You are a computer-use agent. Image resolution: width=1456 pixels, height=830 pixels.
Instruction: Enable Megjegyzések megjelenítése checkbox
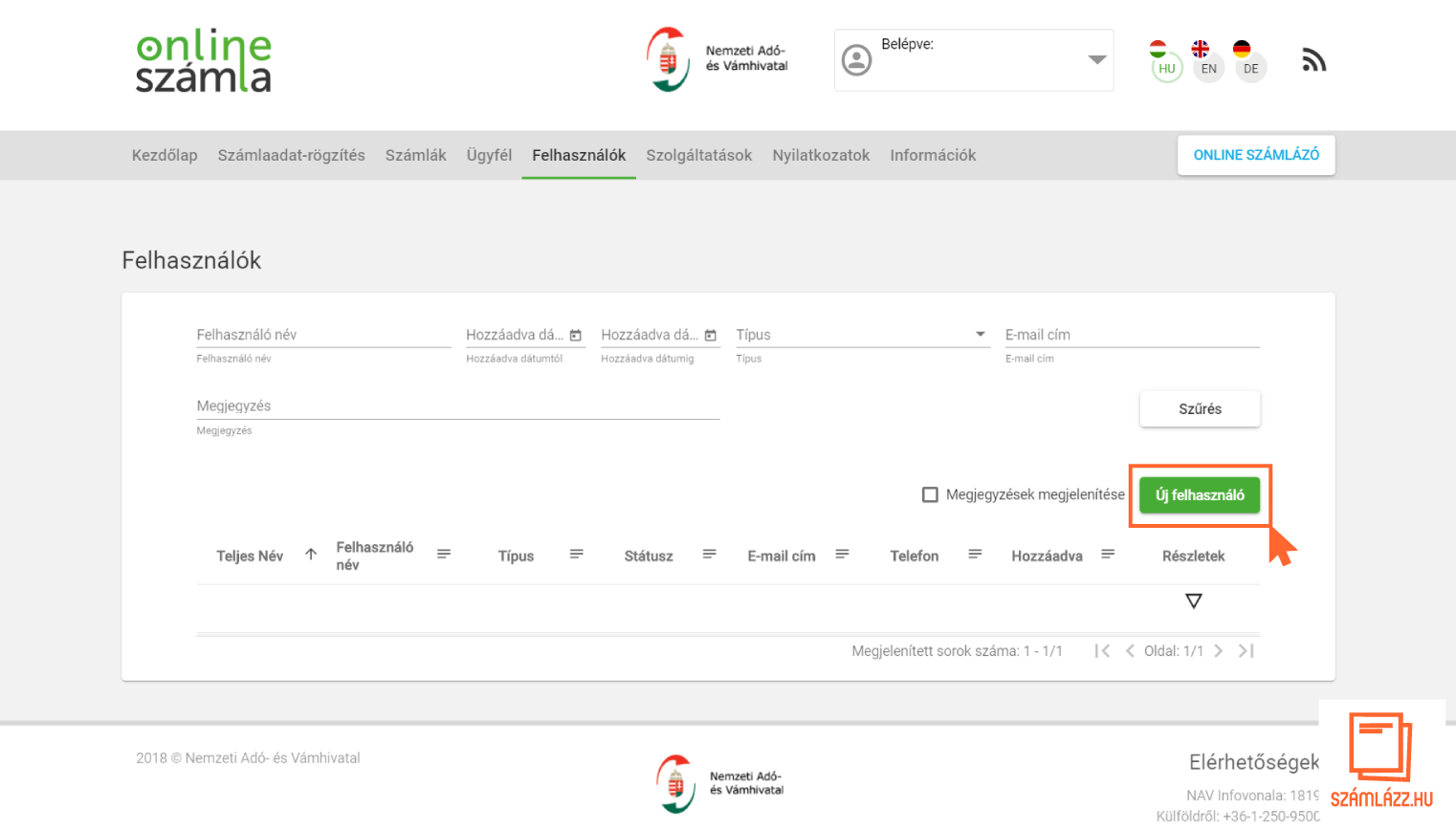(930, 494)
